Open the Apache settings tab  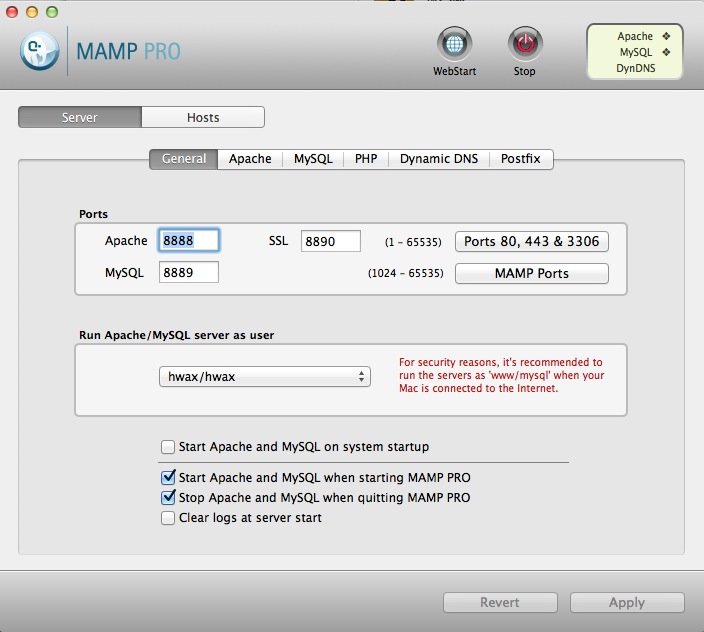pyautogui.click(x=250, y=159)
